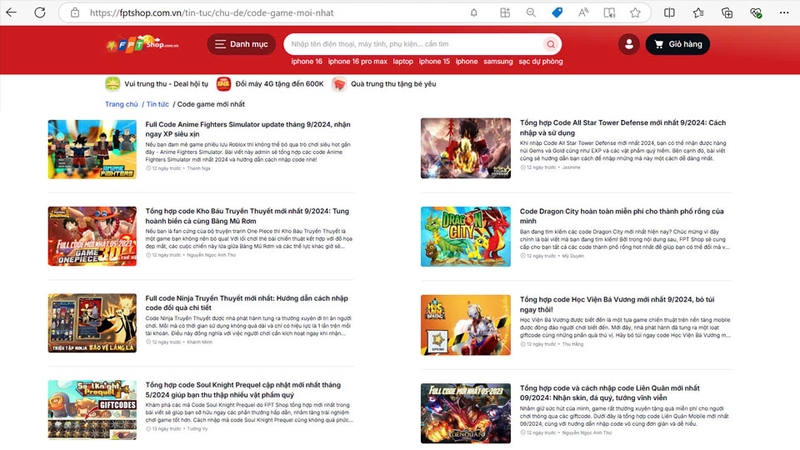
Task: Open the favorites list icon
Action: tap(698, 13)
